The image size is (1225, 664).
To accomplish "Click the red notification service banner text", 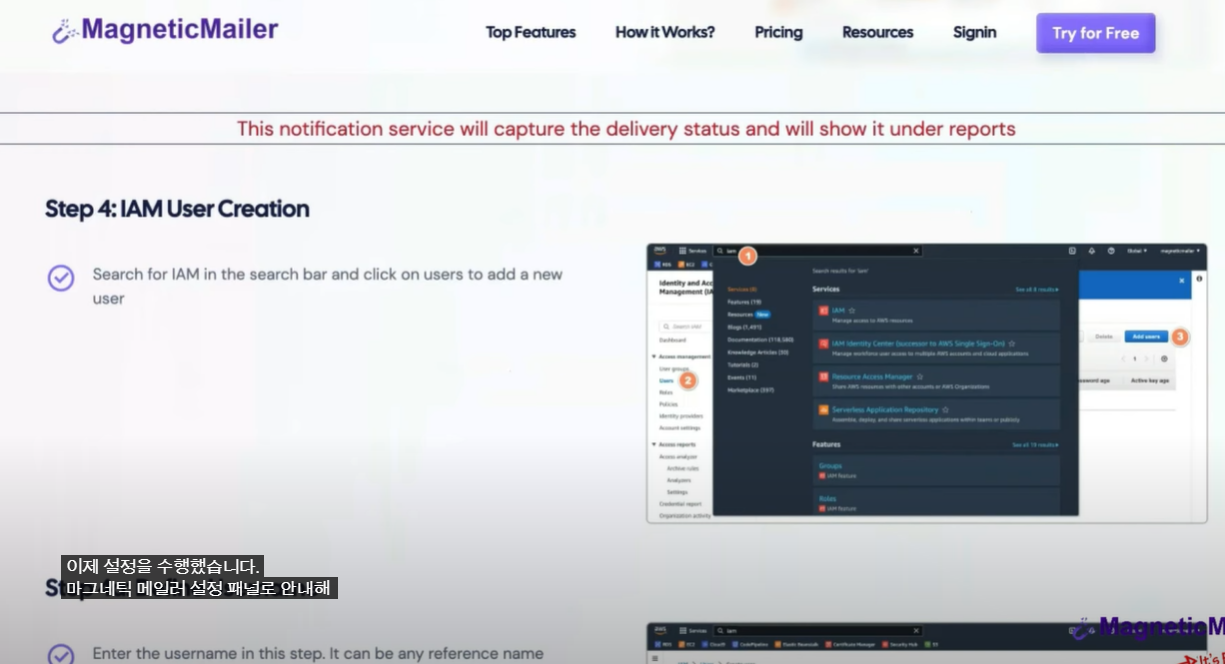I will [x=626, y=128].
